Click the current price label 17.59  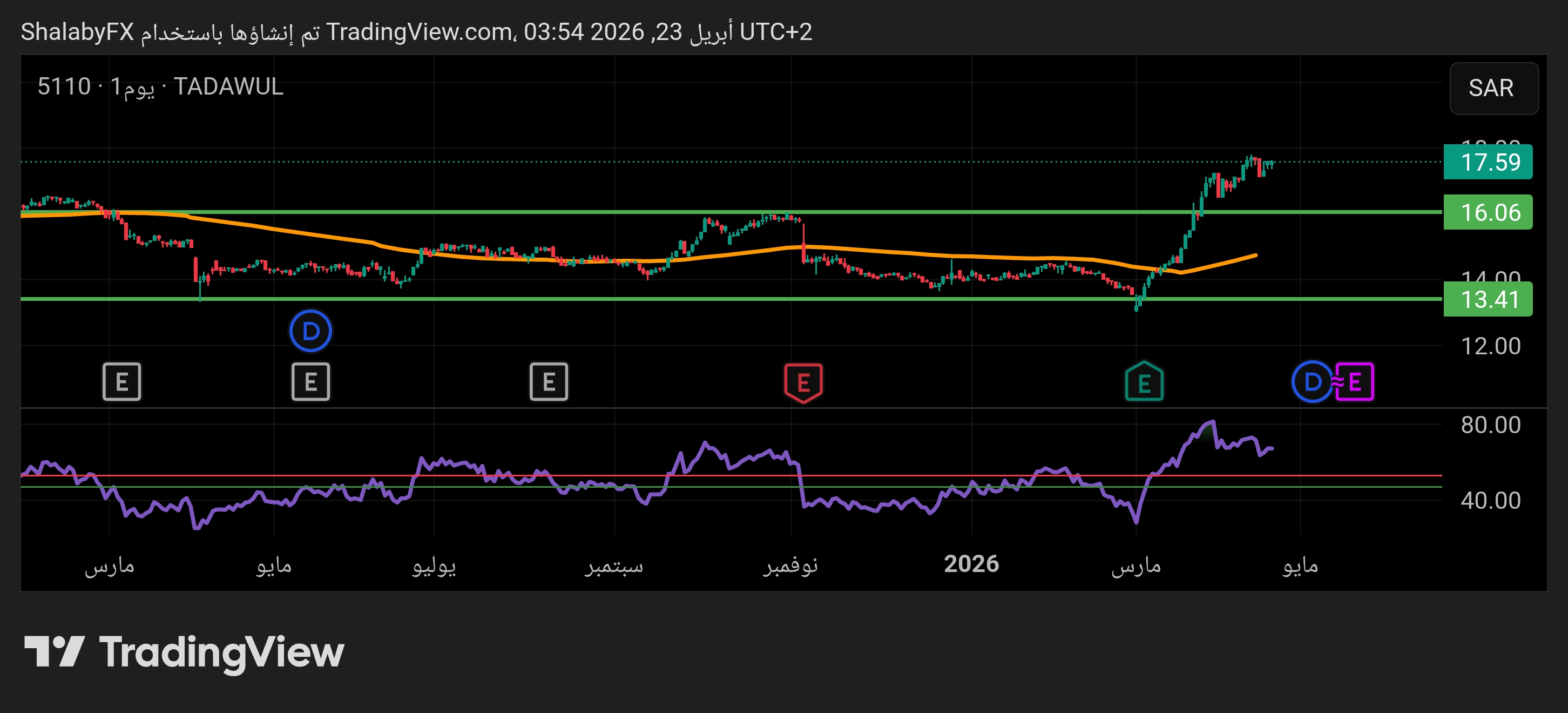[x=1488, y=162]
